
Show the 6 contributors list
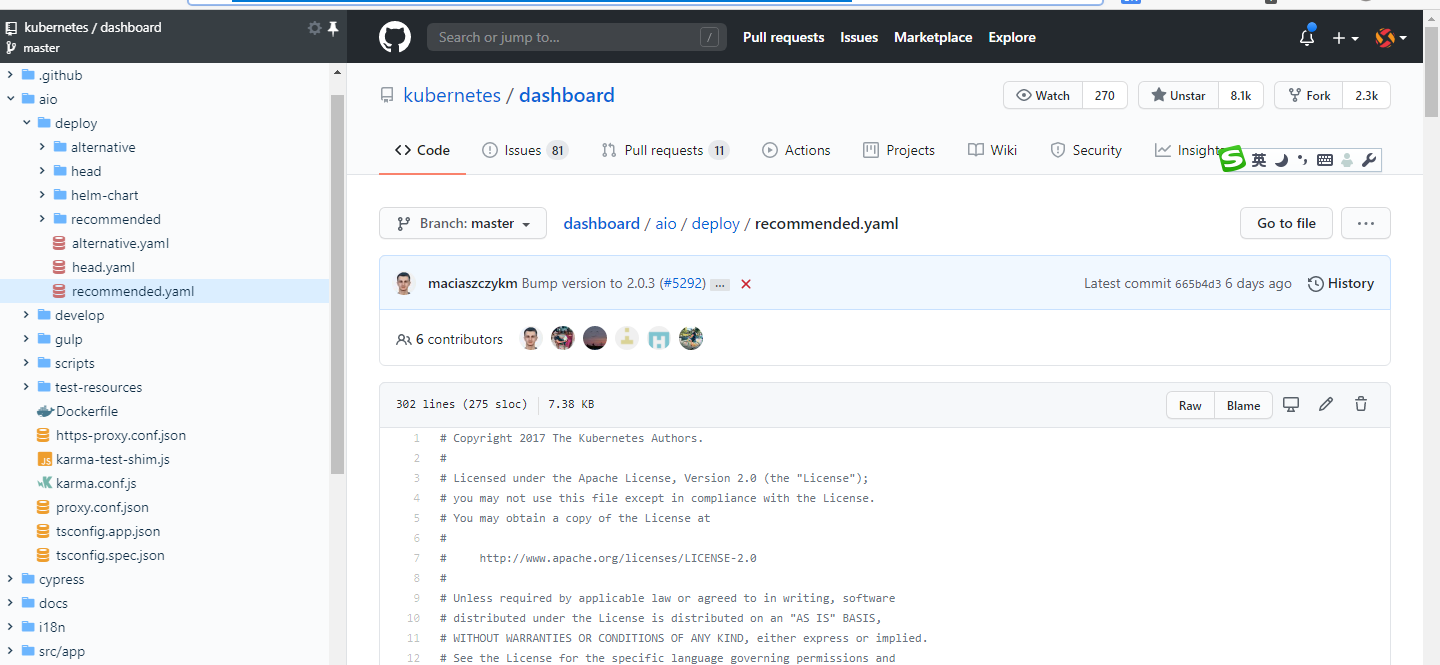pyautogui.click(x=450, y=339)
